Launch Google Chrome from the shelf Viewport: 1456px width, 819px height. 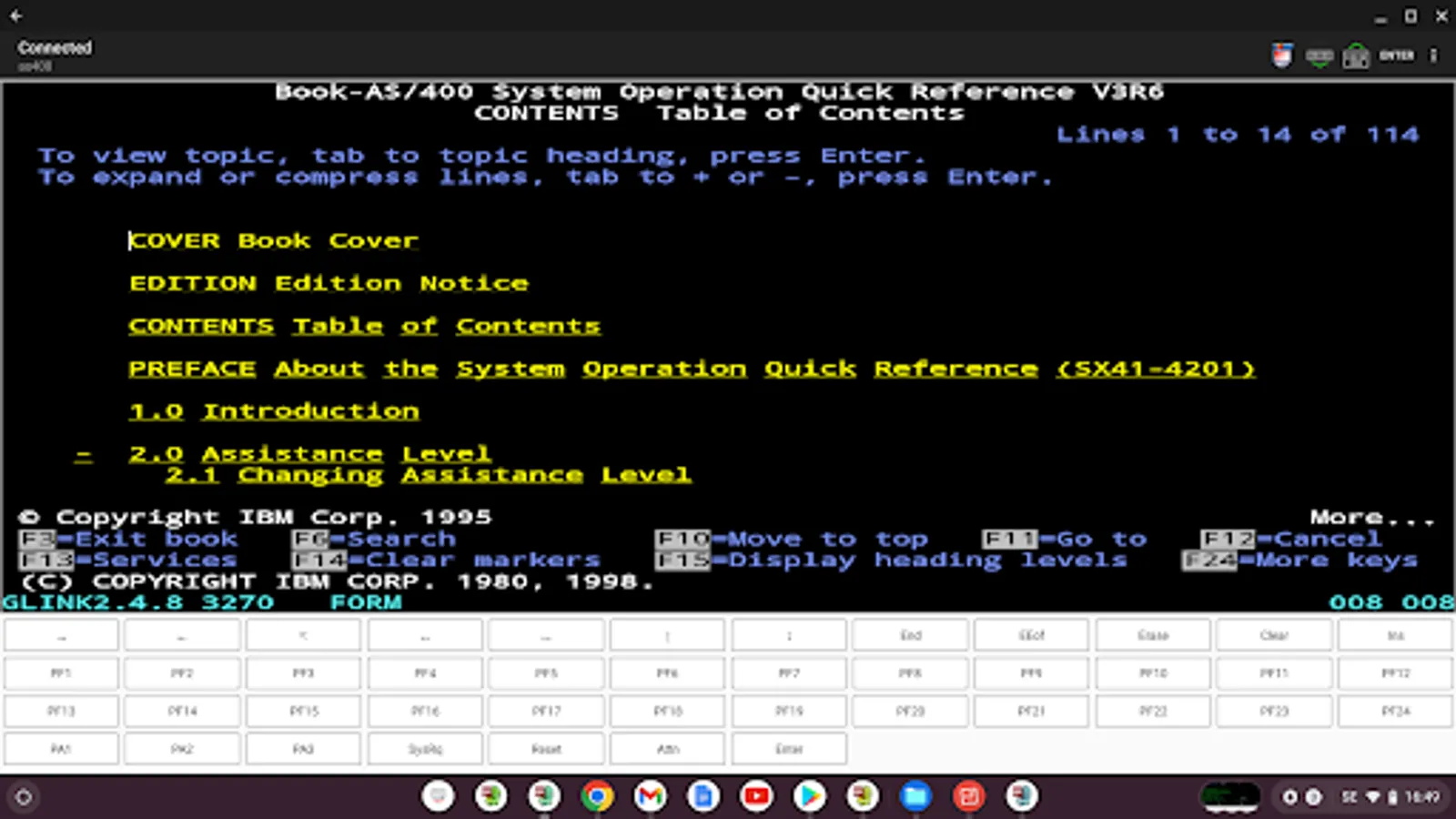[x=597, y=797]
